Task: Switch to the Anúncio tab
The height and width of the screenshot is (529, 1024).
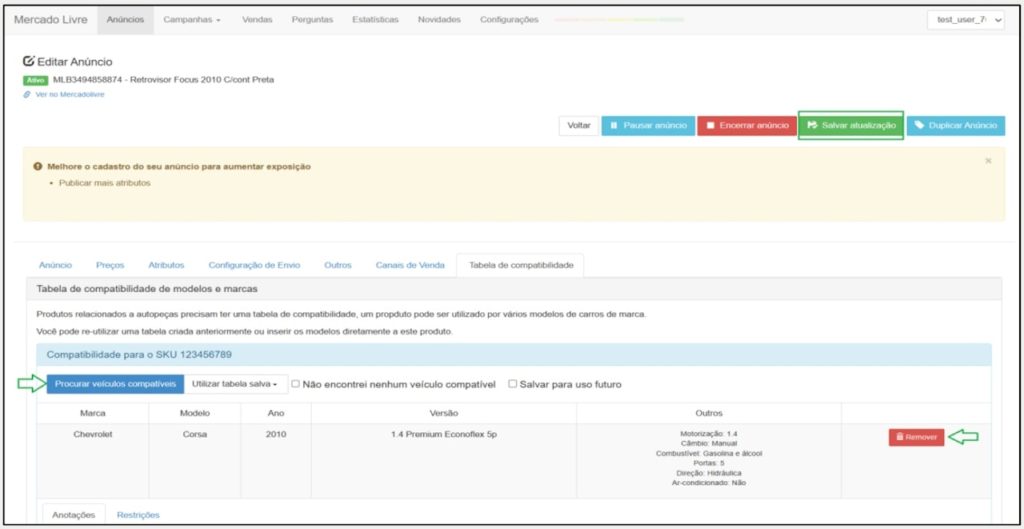Action: point(56,265)
